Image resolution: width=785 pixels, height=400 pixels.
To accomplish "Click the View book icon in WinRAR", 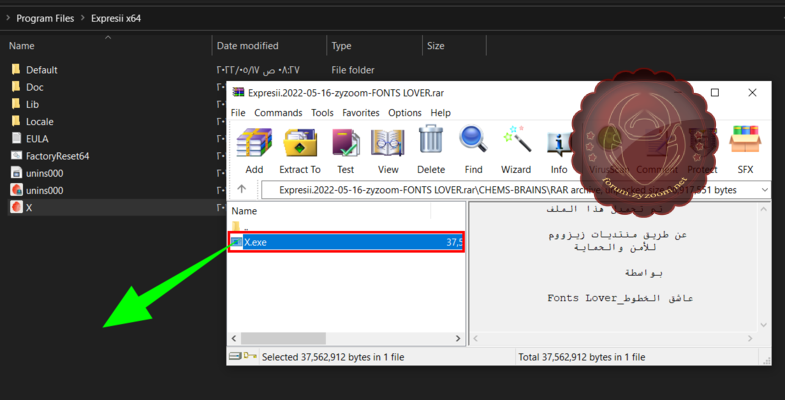I will [x=387, y=143].
